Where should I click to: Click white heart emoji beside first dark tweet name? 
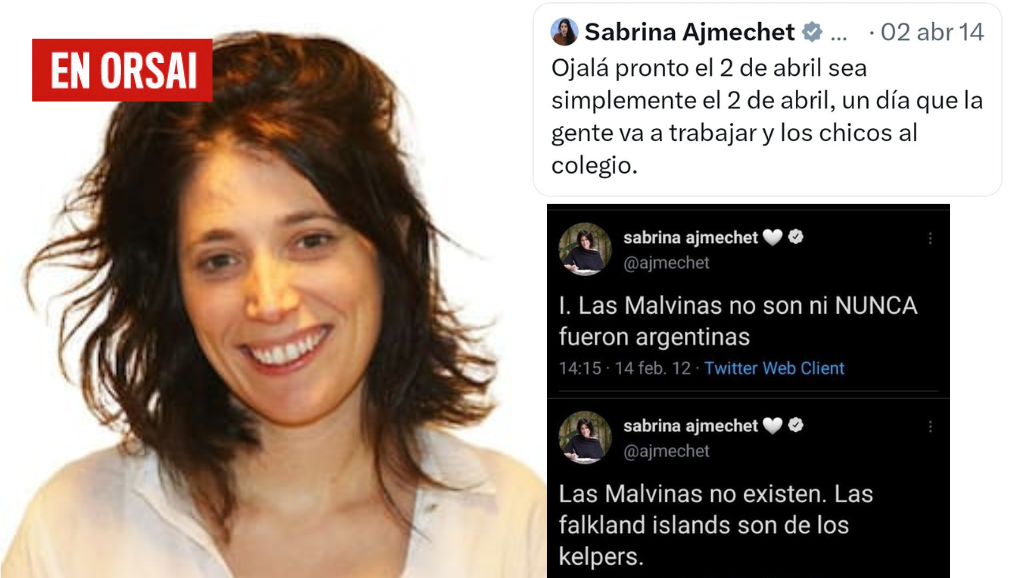click(773, 237)
